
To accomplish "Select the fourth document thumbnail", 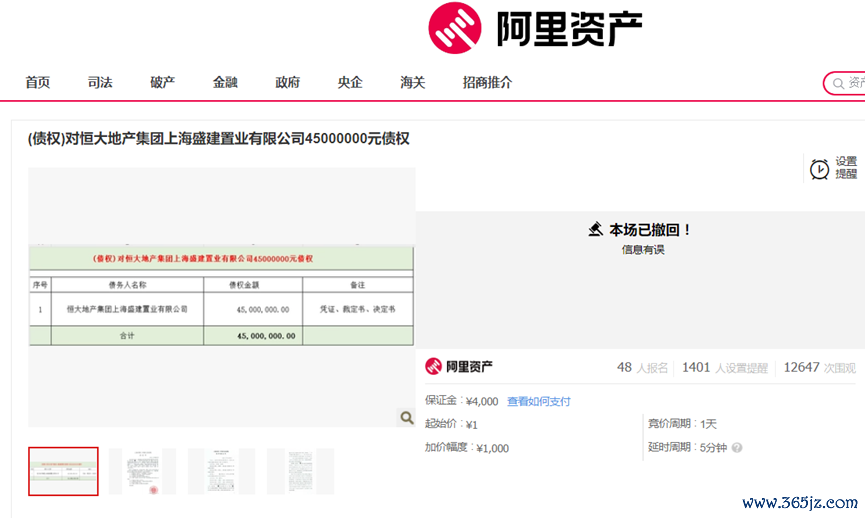I will pos(301,472).
